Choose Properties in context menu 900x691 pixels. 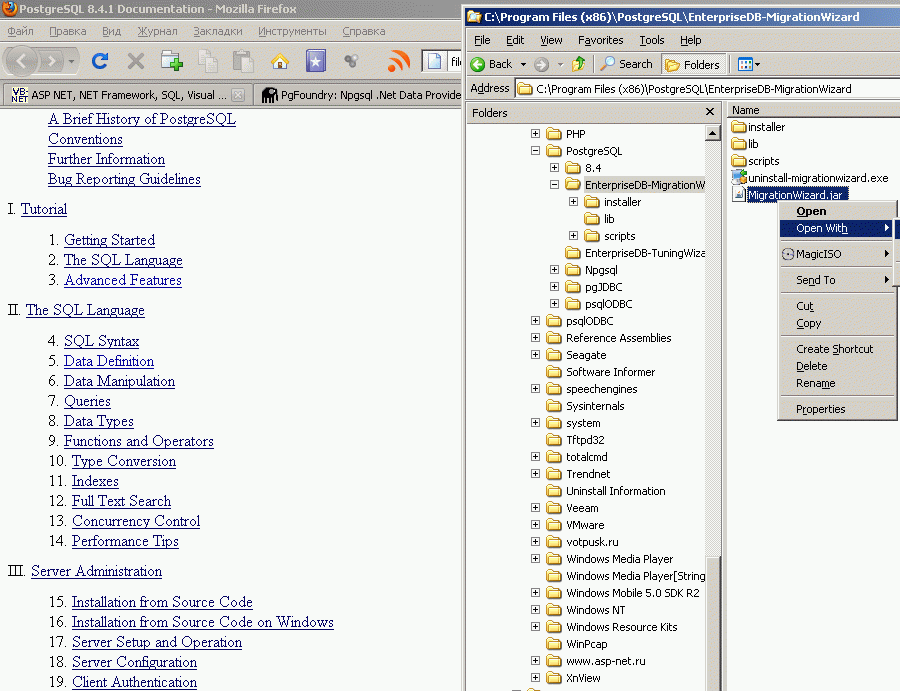click(837, 409)
